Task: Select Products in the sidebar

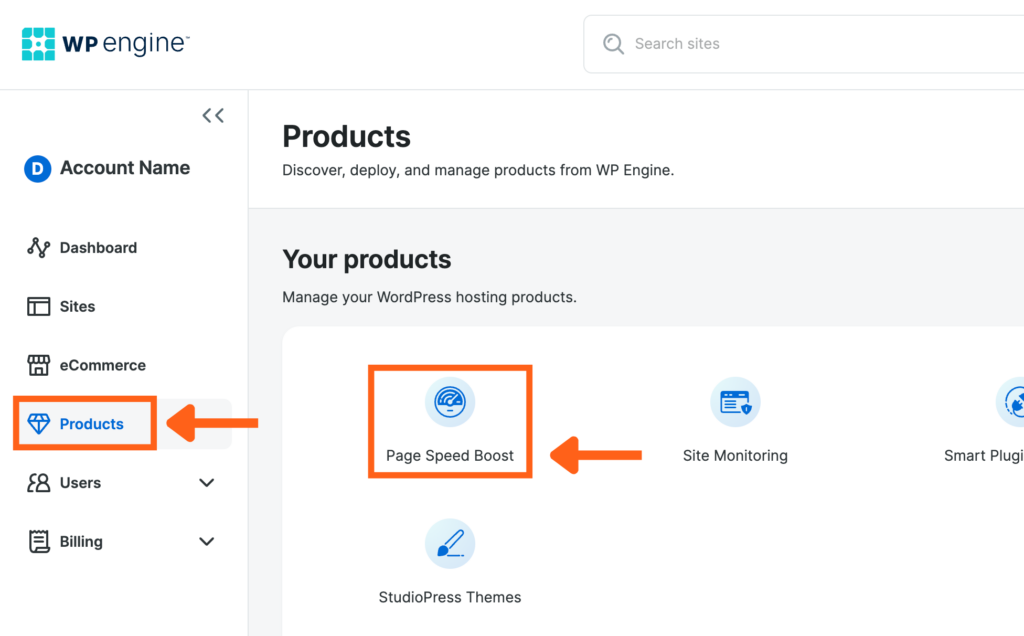Action: click(84, 423)
